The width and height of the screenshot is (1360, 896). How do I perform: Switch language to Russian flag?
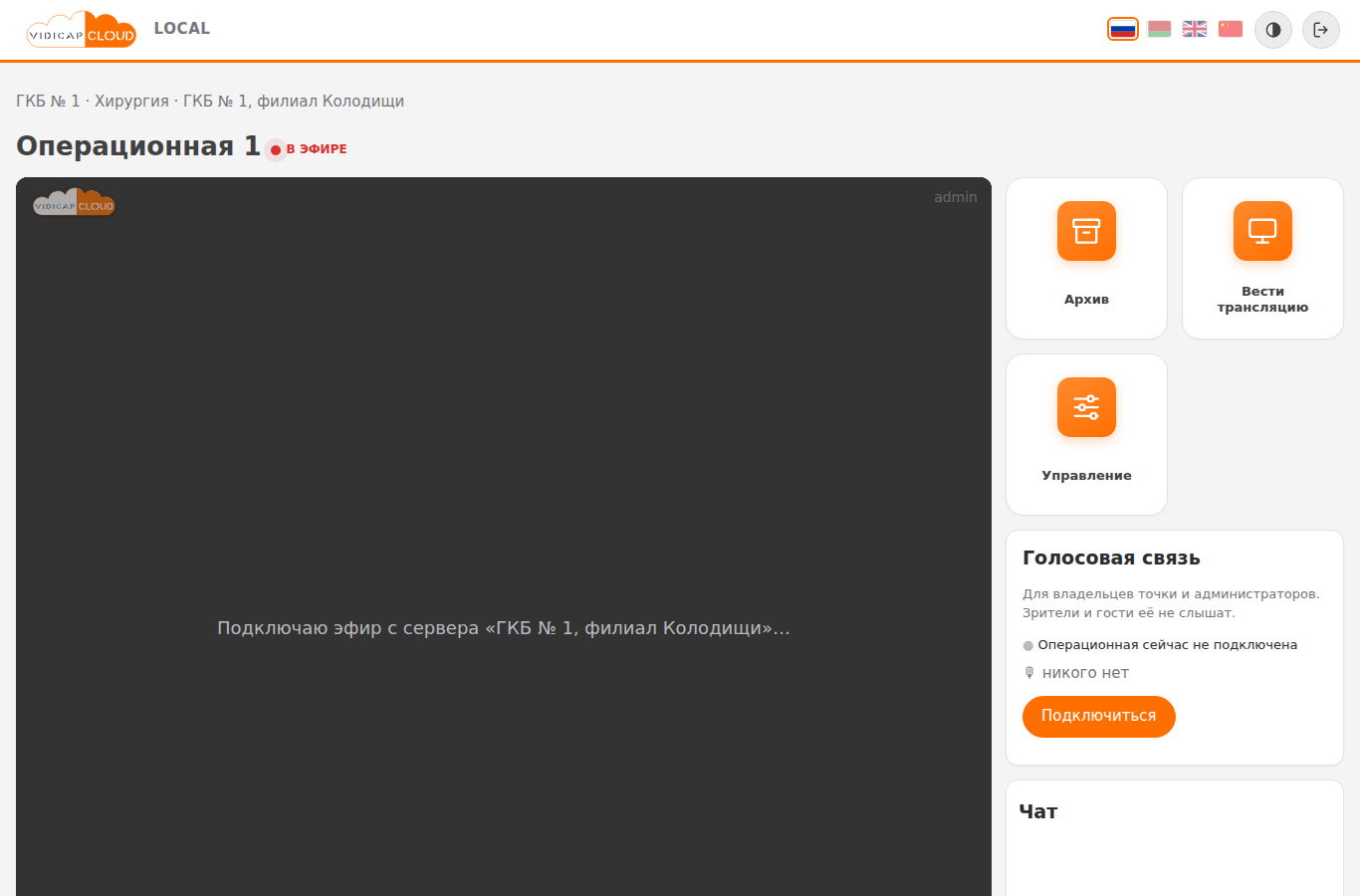point(1123,29)
